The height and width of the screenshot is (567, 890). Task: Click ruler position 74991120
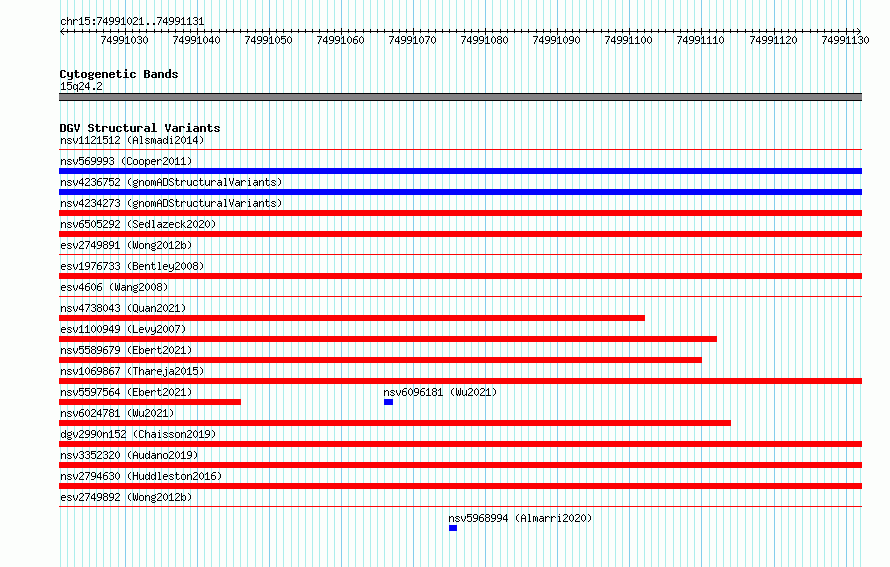774,40
